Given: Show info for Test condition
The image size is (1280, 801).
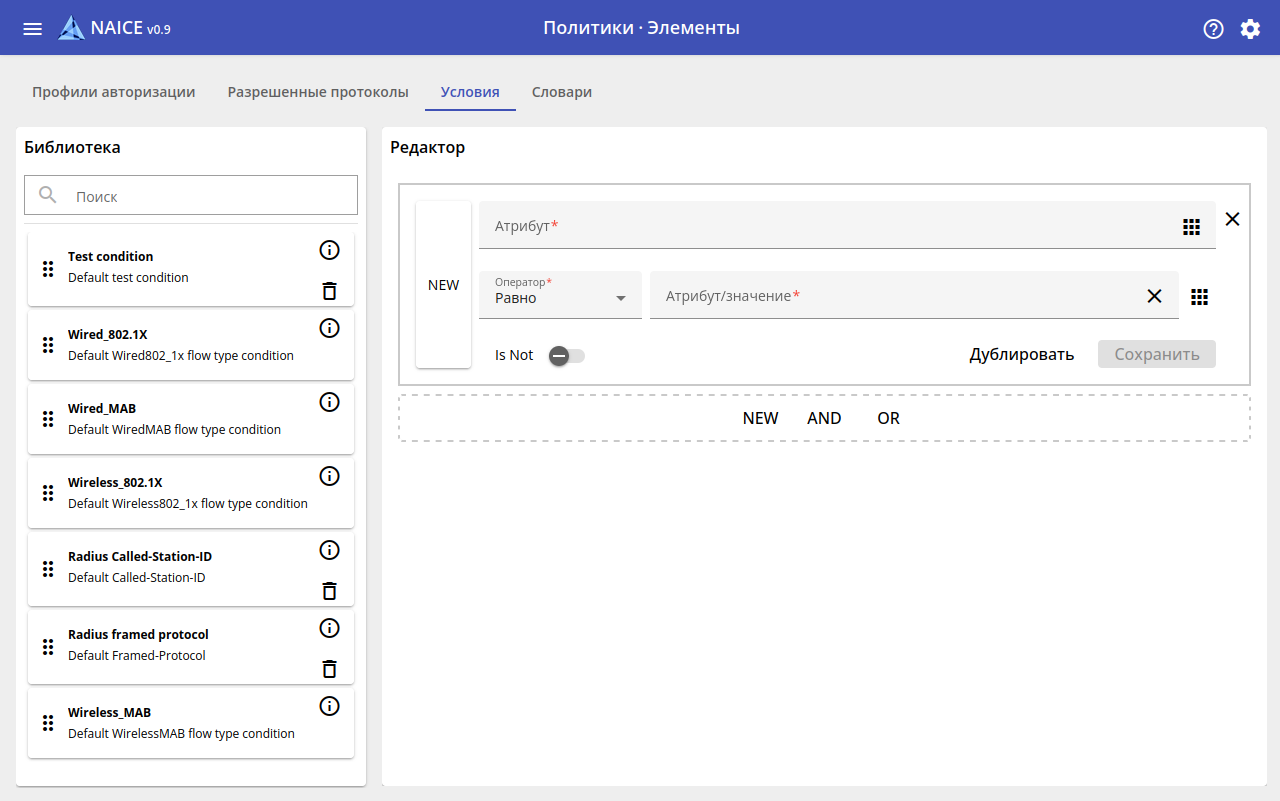Looking at the screenshot, I should pos(329,250).
